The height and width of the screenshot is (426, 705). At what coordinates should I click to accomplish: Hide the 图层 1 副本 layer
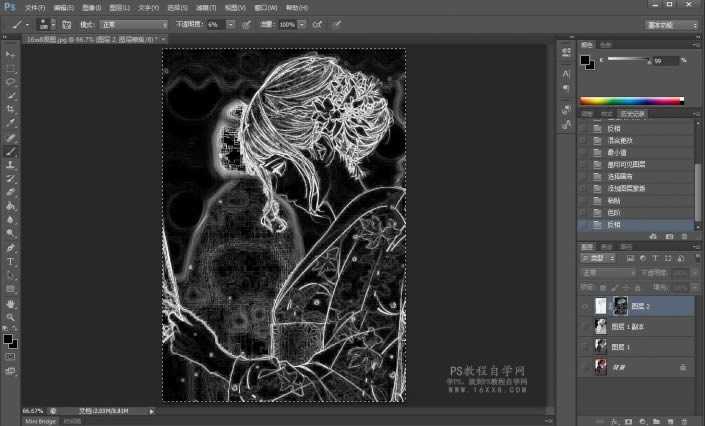584,326
